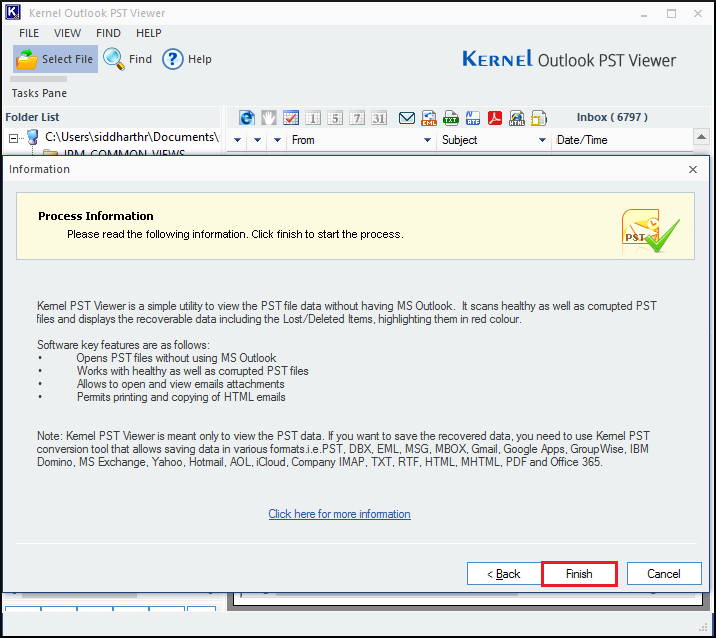Viewport: 716px width, 638px height.
Task: Open the FIND menu
Action: pyautogui.click(x=108, y=33)
